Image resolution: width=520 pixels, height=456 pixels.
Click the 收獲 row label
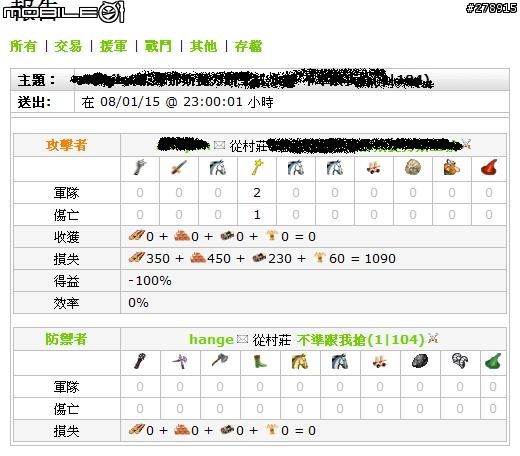coord(66,237)
